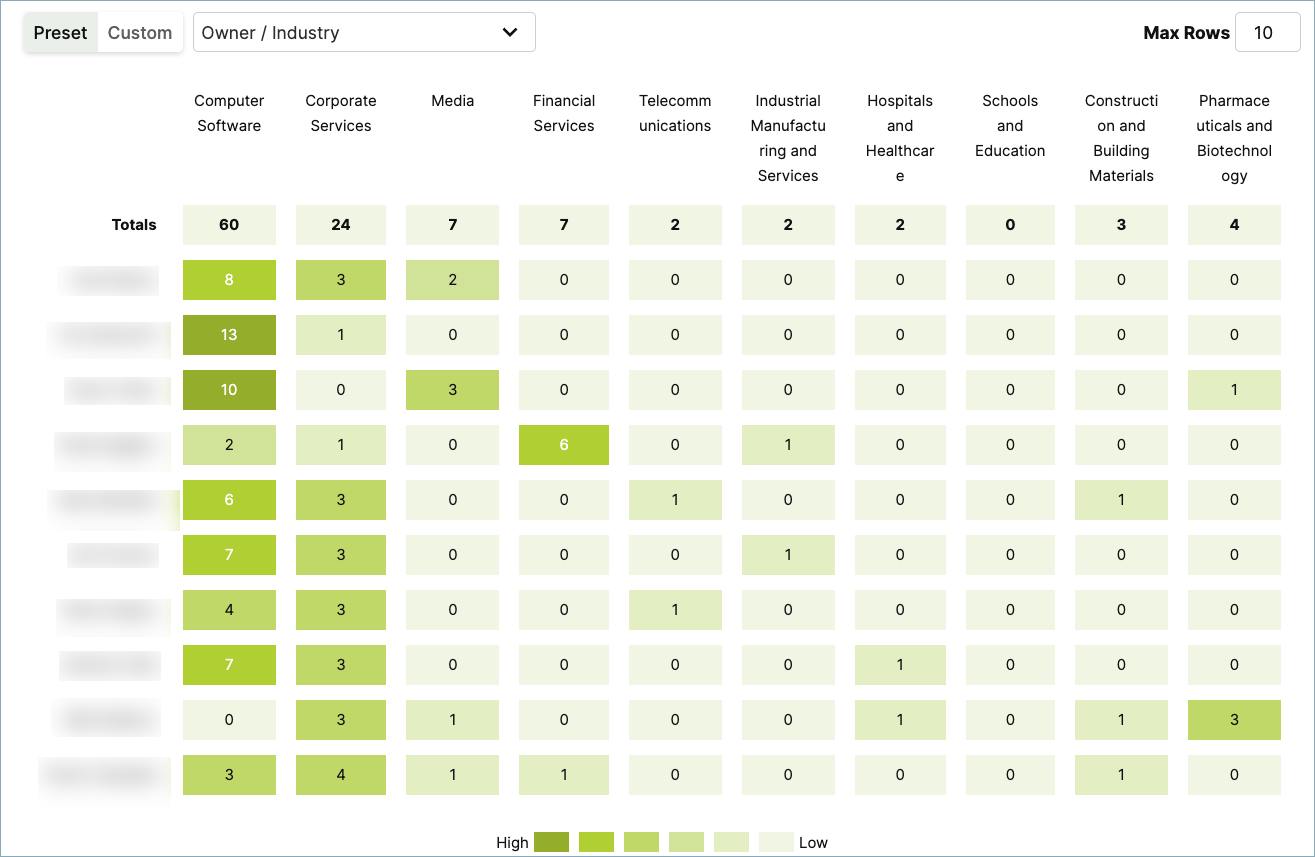The height and width of the screenshot is (857, 1315).
Task: Click the Schools and Education totals showing 0
Action: click(x=1010, y=225)
